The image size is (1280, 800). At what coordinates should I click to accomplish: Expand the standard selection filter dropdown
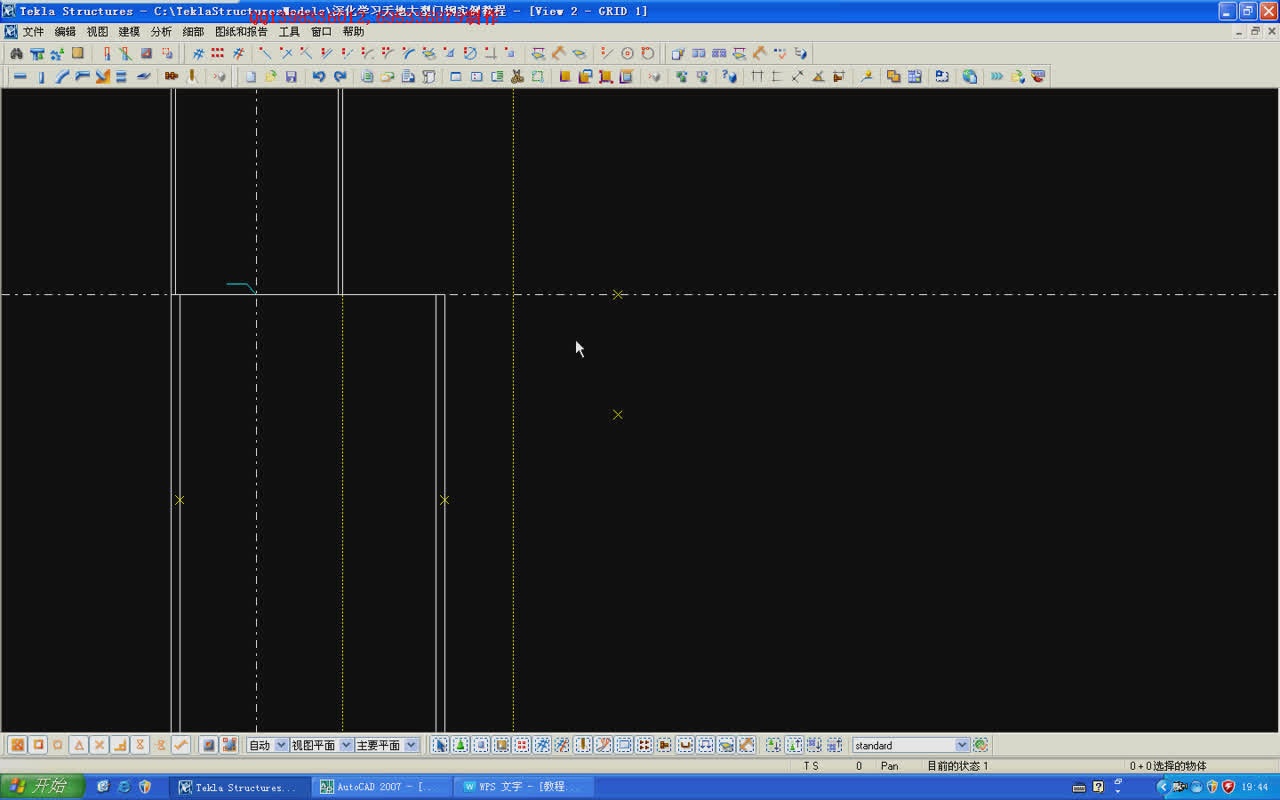[x=961, y=745]
